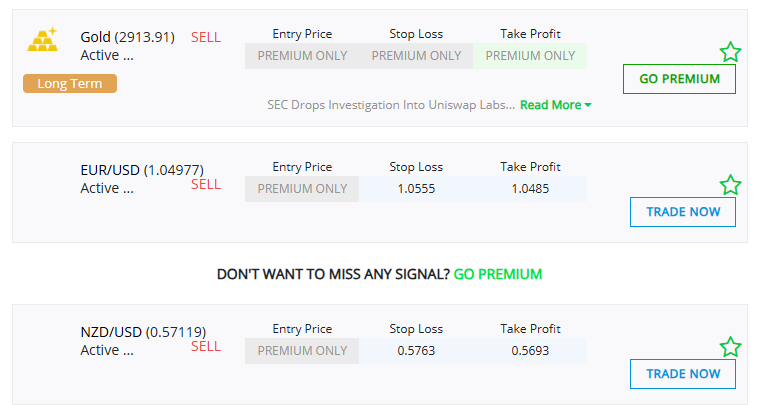Viewport: 759px width, 405px height.
Task: Select the Long Term tag badge
Action: pos(70,83)
